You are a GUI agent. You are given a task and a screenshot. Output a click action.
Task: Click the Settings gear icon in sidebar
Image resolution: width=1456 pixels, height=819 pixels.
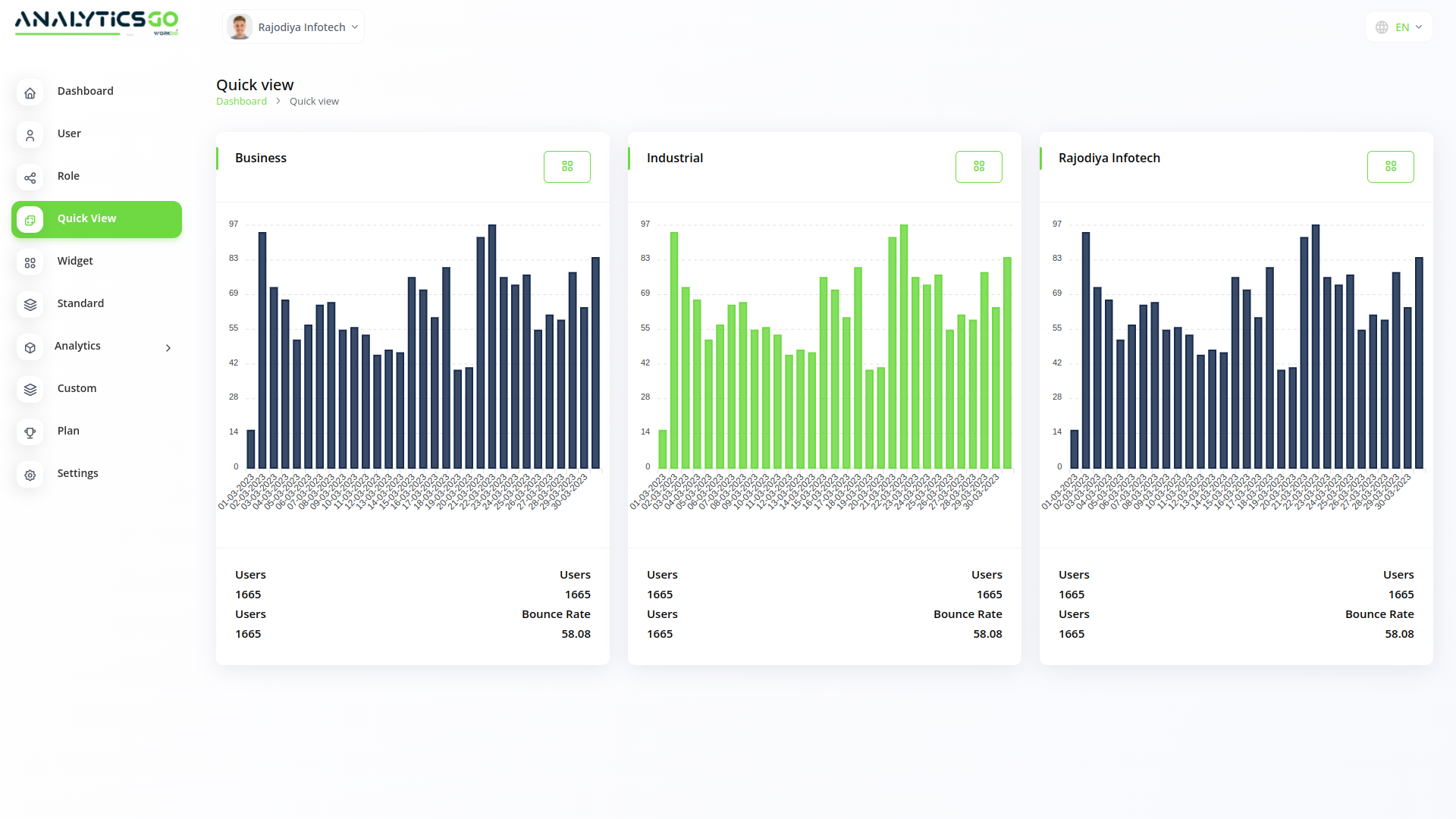coord(30,475)
